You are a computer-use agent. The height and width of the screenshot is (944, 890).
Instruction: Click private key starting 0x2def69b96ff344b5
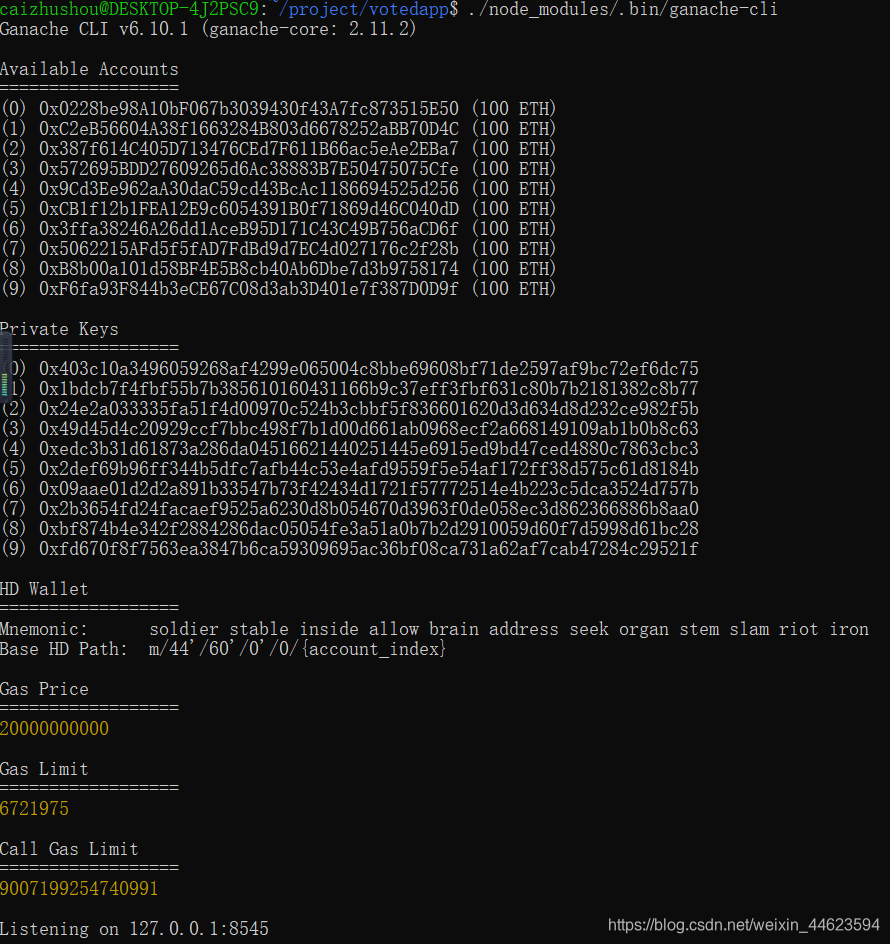click(x=369, y=468)
